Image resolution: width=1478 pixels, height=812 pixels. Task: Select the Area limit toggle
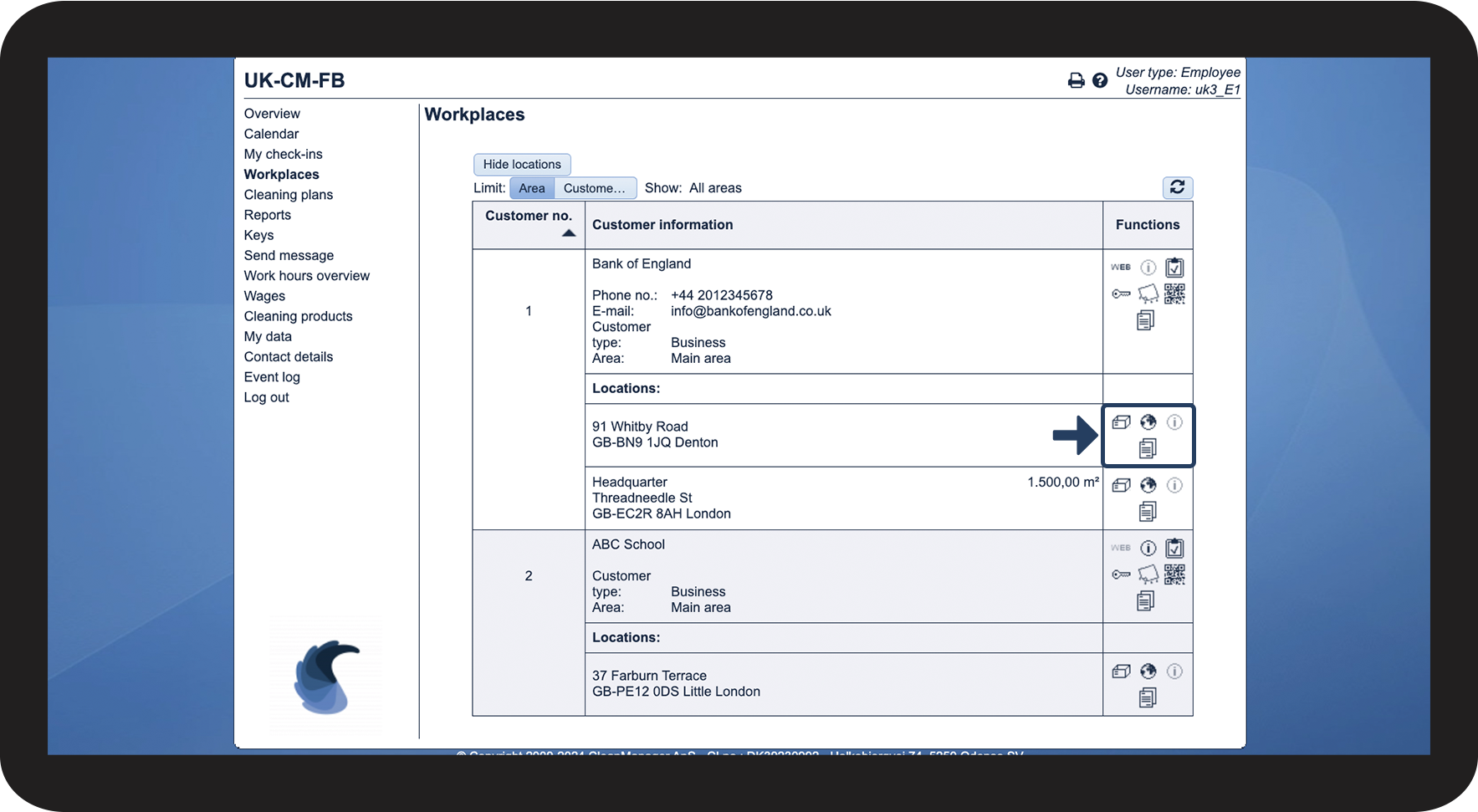pos(532,188)
